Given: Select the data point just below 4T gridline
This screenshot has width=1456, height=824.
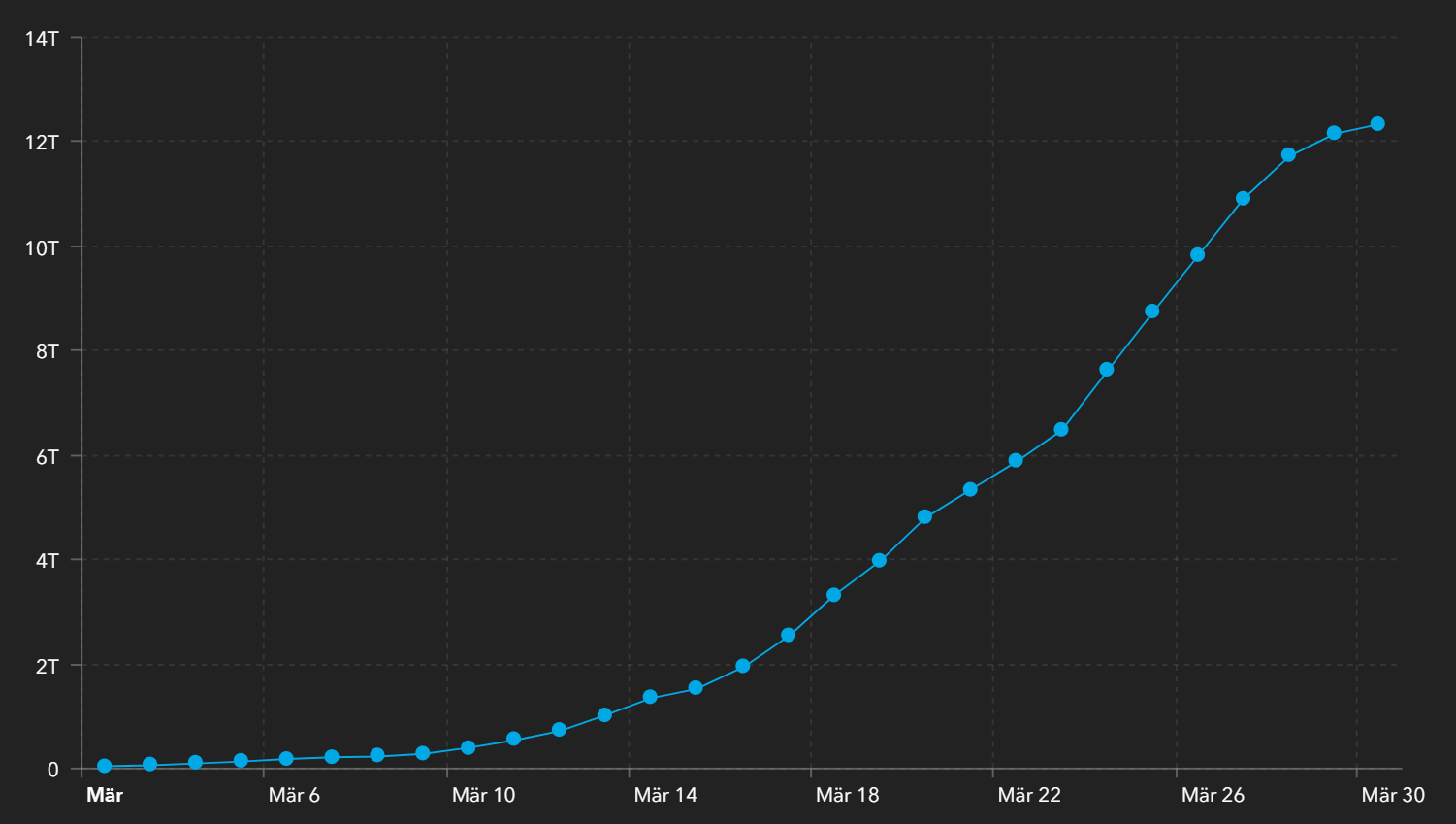Looking at the screenshot, I should (879, 561).
